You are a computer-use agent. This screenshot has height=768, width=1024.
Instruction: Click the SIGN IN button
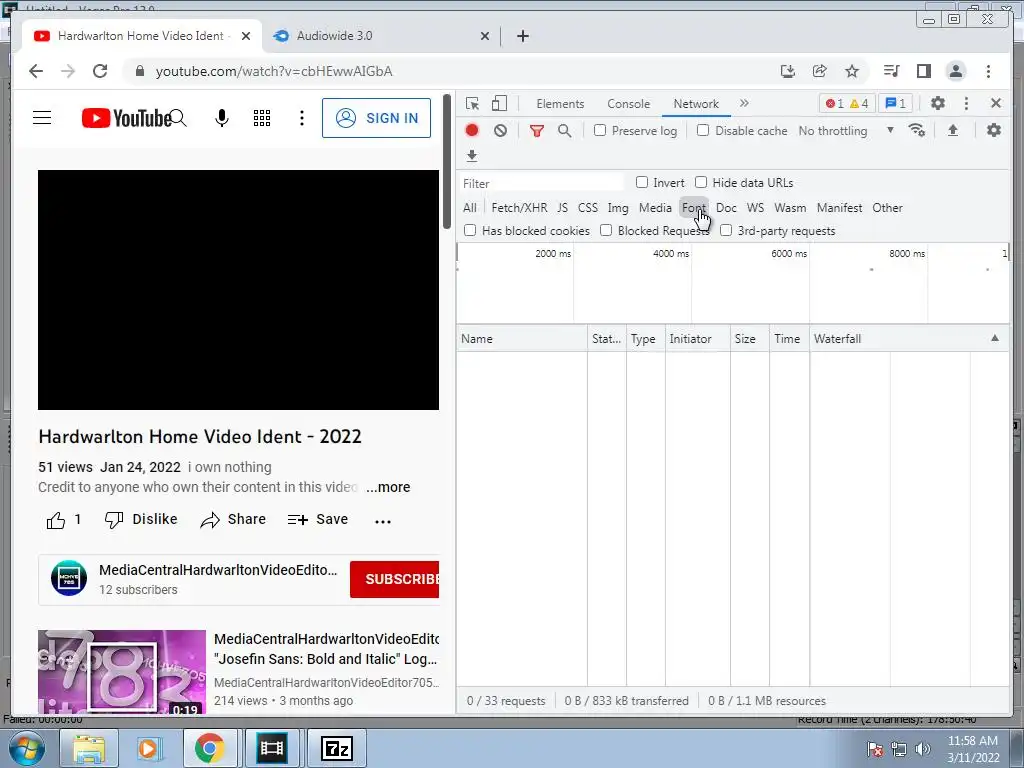[x=376, y=118]
